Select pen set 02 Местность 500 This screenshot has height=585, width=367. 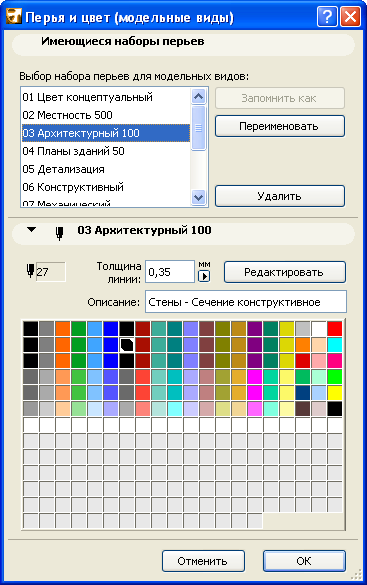pos(106,115)
